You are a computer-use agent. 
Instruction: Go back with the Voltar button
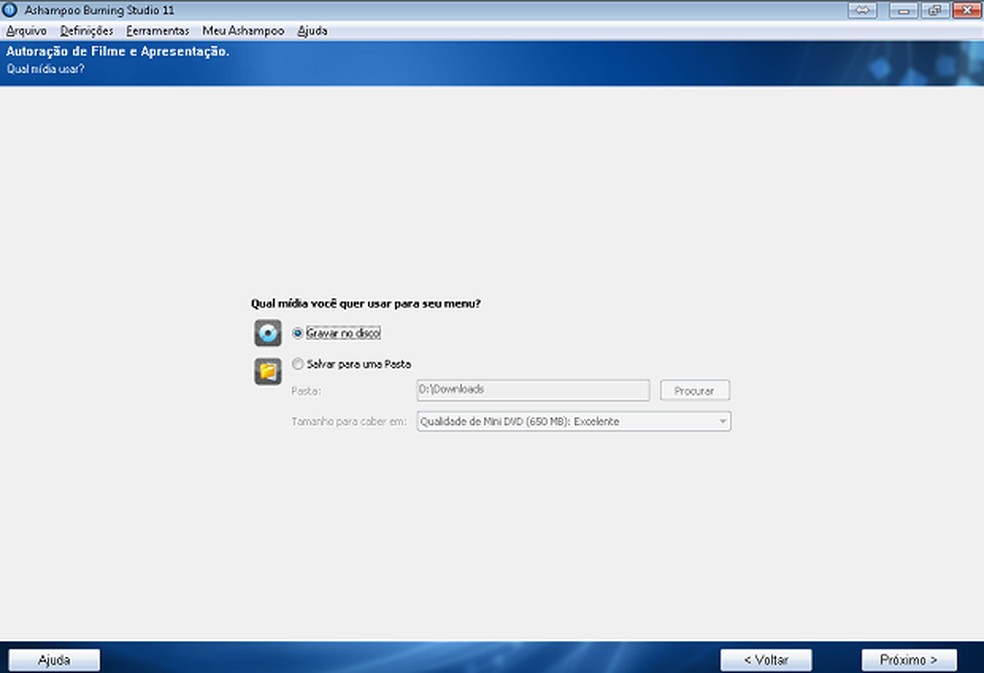tap(766, 660)
